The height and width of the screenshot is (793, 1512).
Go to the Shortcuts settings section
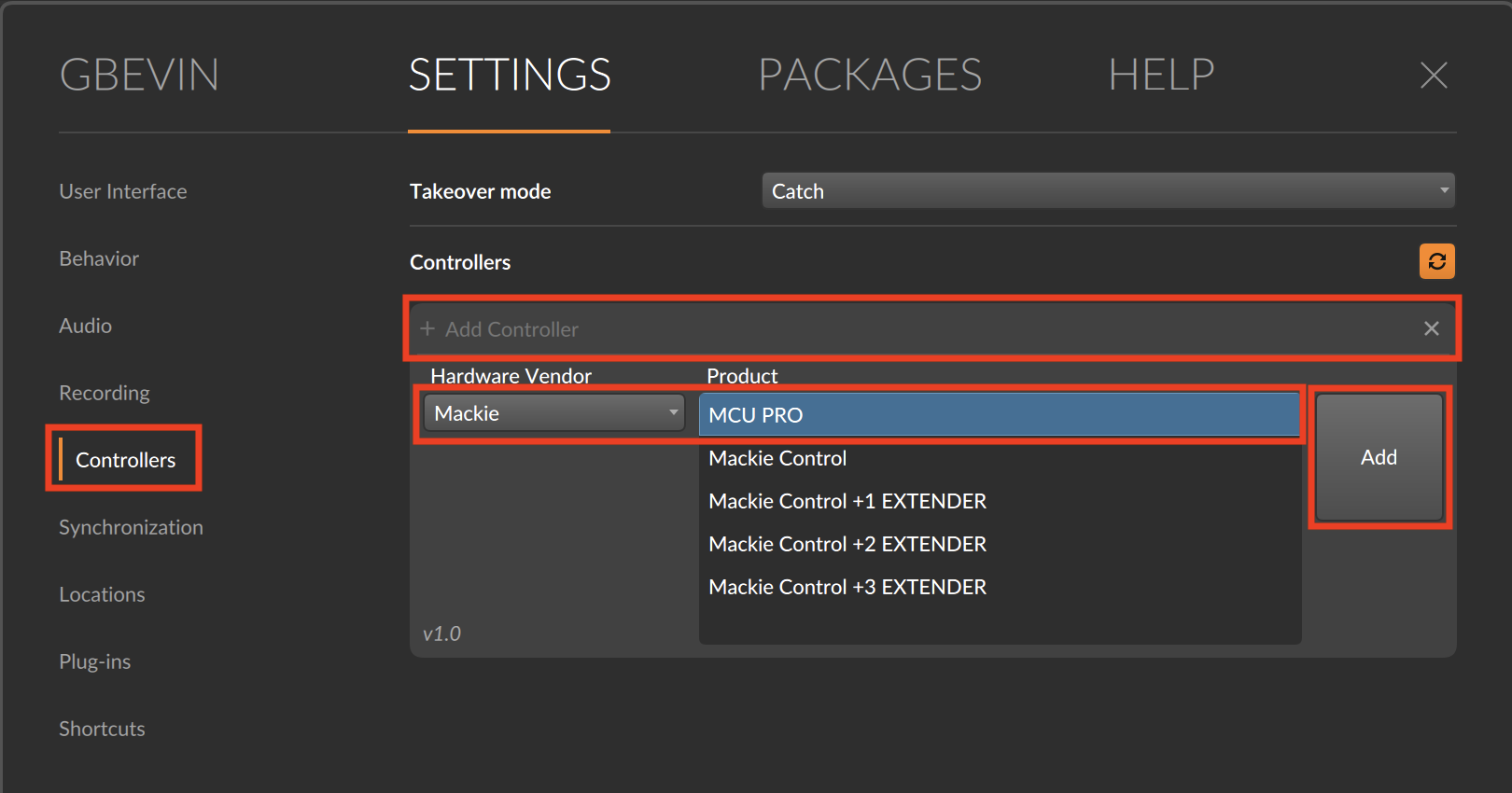pos(102,729)
